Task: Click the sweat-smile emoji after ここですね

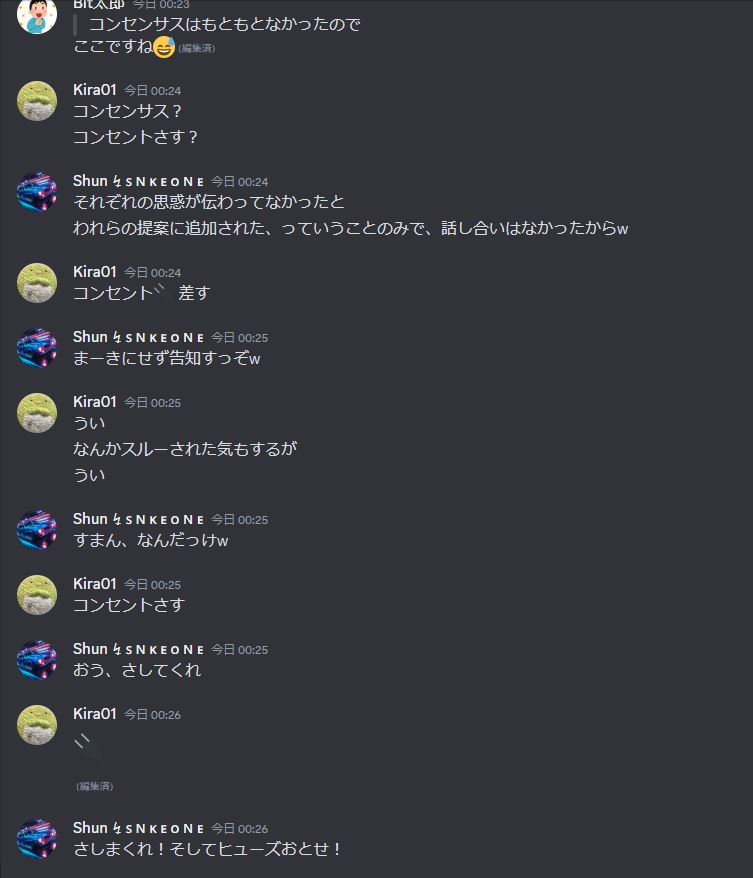Action: pyautogui.click(x=164, y=47)
